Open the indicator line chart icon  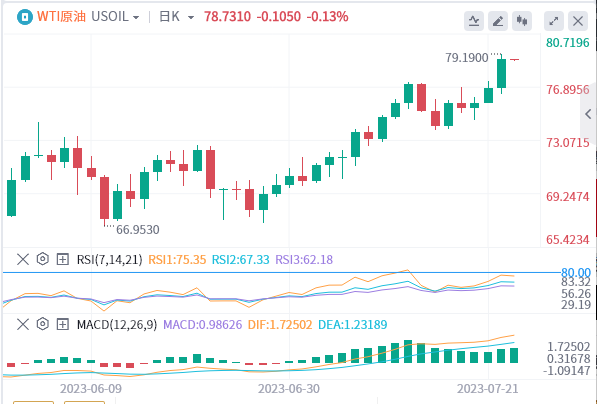(x=474, y=21)
